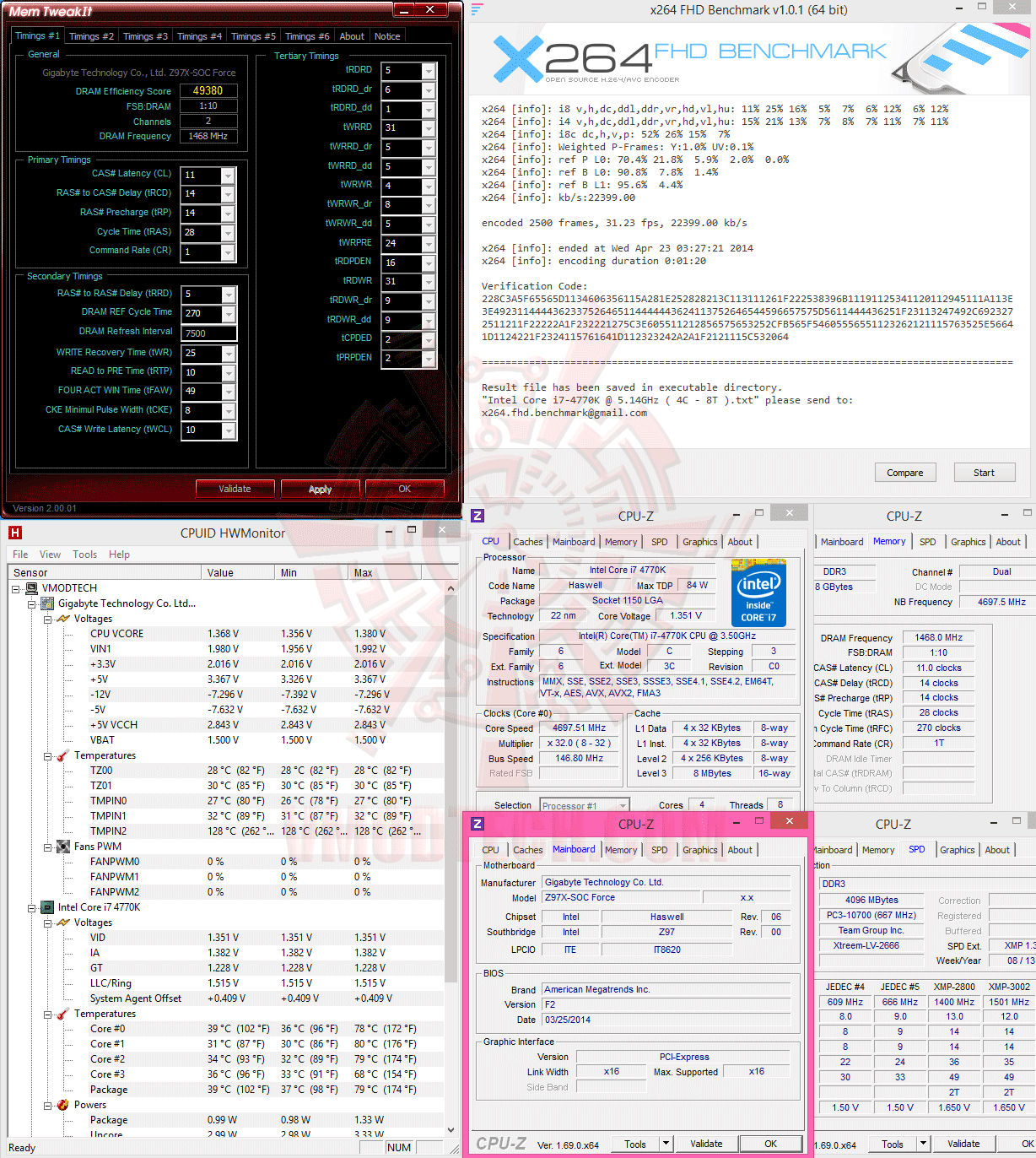Click the X264 FHD Benchmark blue X logo
1036x1158 pixels.
click(518, 58)
